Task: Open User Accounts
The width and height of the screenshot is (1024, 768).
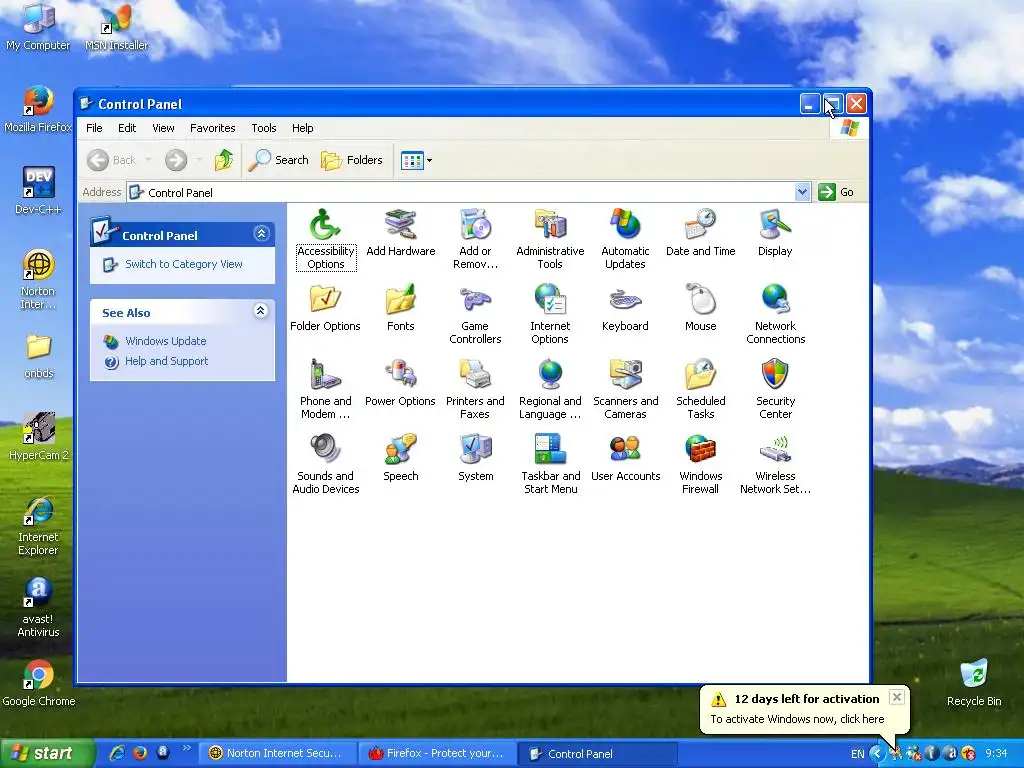Action: (625, 458)
